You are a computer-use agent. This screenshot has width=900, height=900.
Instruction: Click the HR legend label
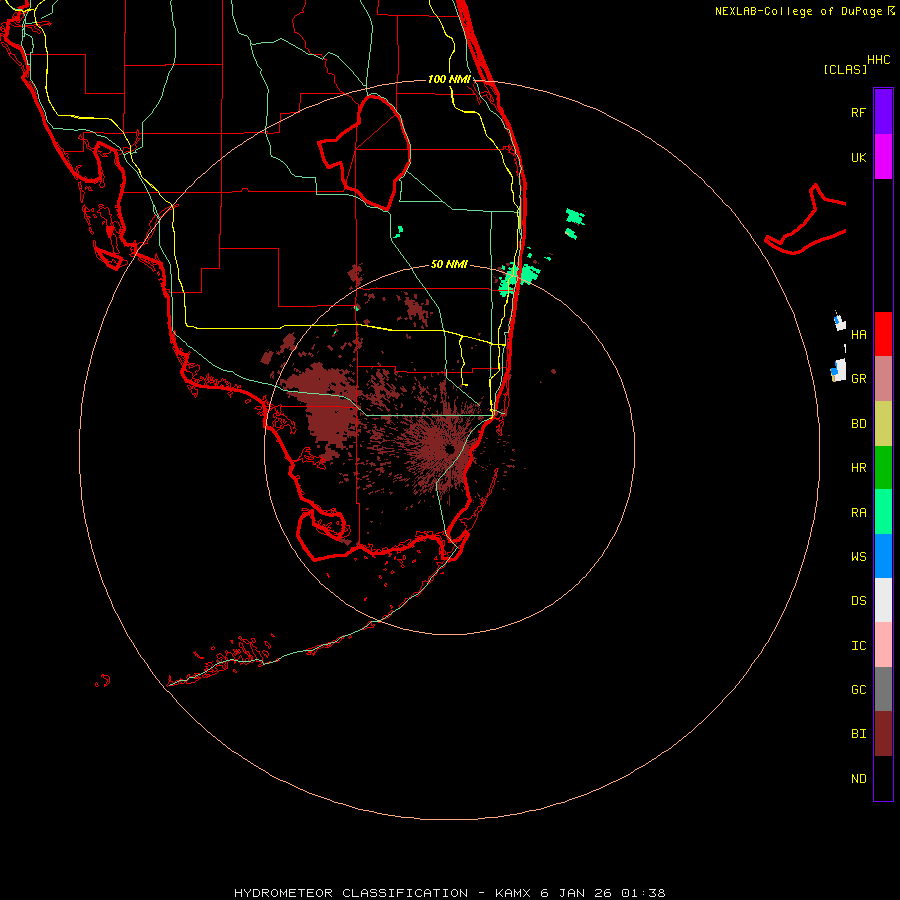coord(858,468)
